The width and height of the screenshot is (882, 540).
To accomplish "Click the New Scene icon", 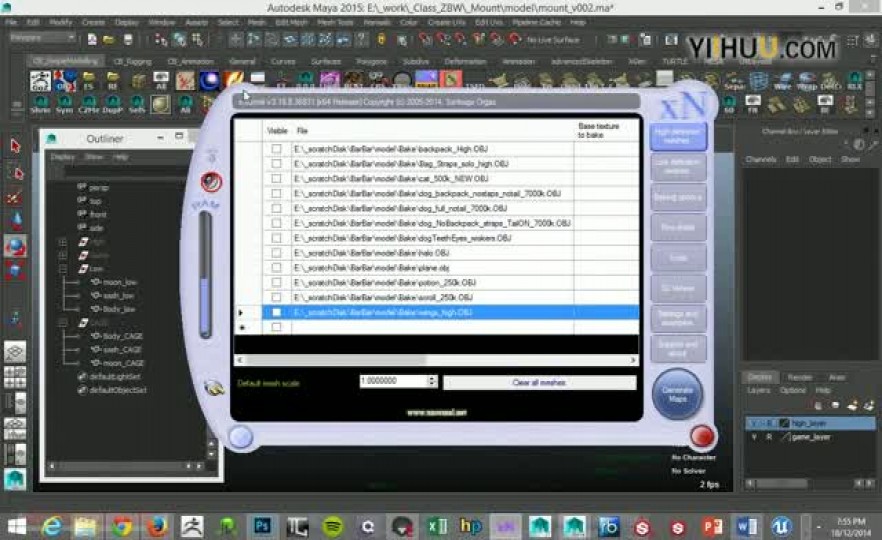I will coord(92,39).
